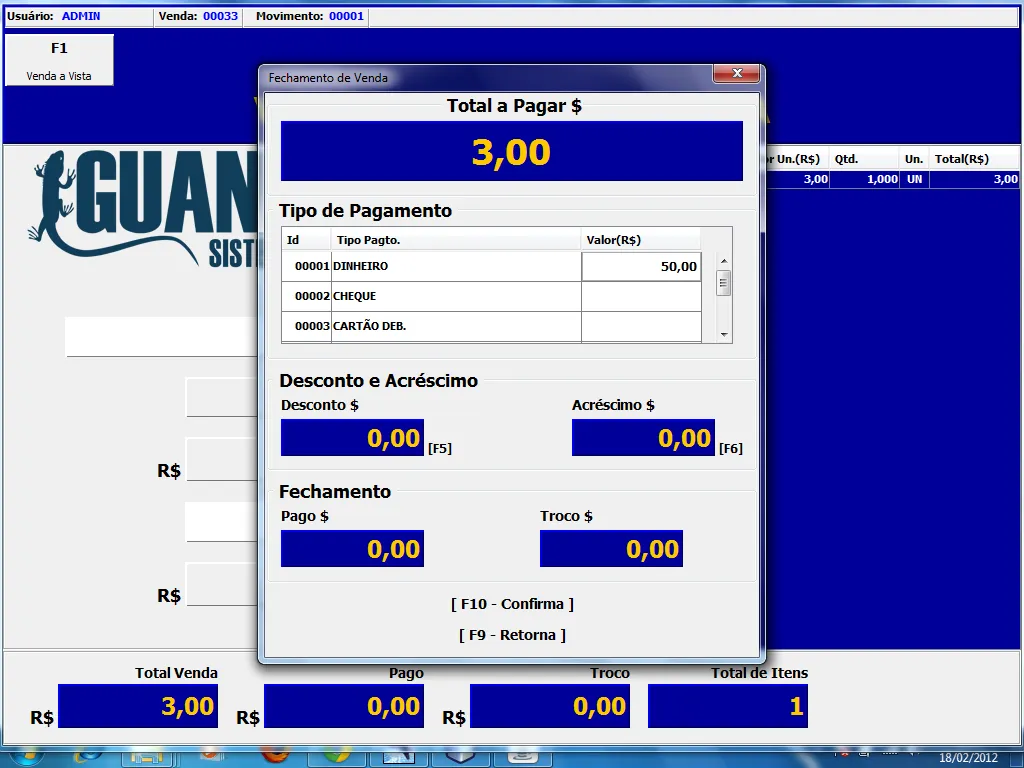Click the 00002 Id cell
Image resolution: width=1024 pixels, height=768 pixels.
point(307,296)
